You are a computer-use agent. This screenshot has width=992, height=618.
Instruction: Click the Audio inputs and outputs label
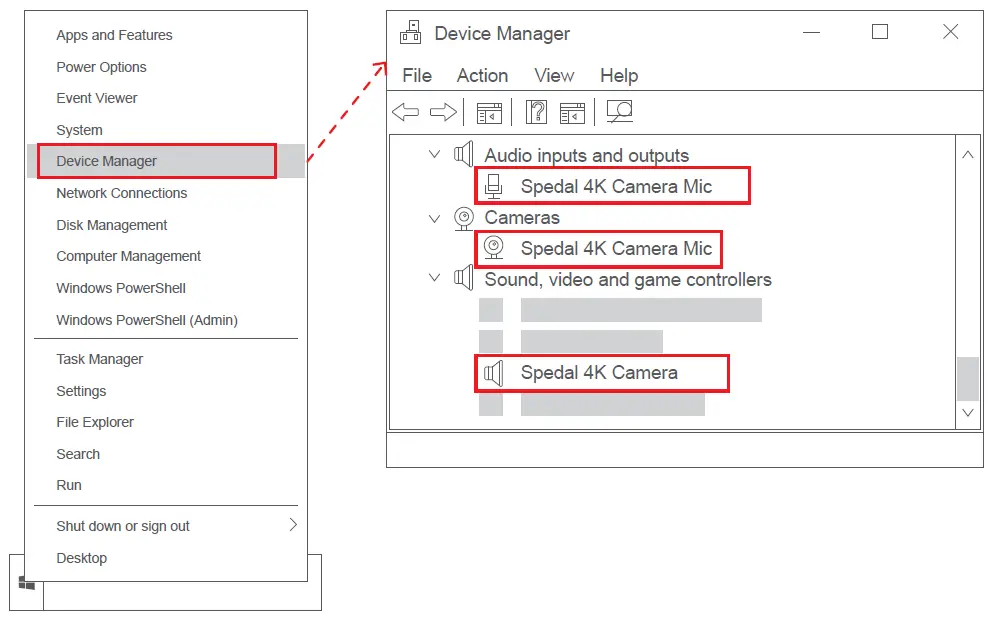pyautogui.click(x=586, y=156)
